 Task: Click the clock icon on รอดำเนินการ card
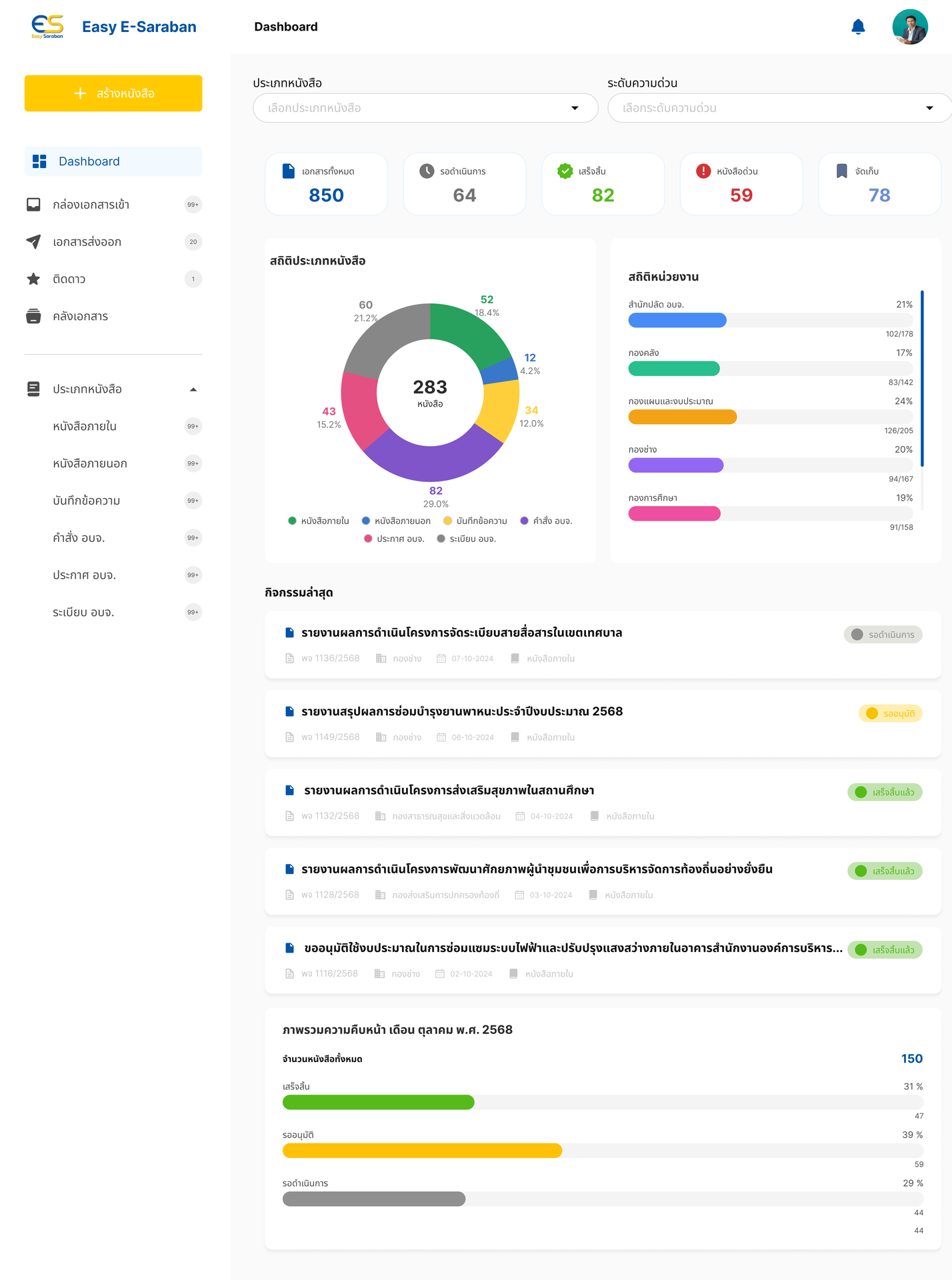point(427,171)
